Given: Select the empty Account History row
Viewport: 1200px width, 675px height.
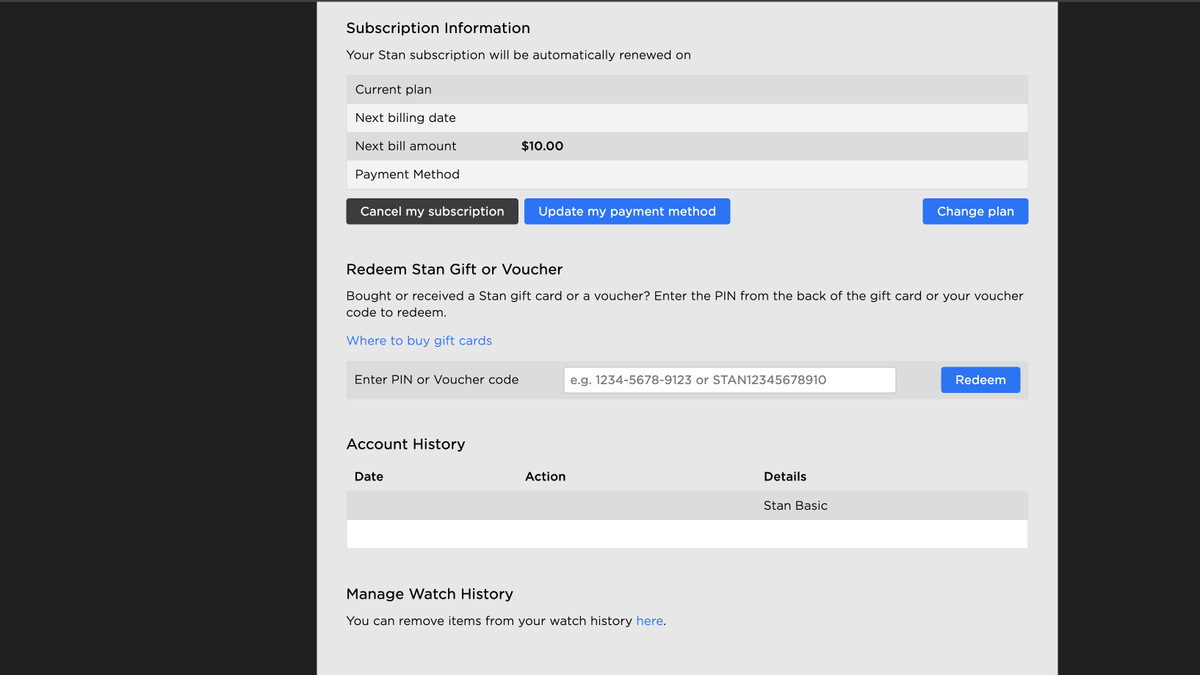Looking at the screenshot, I should (687, 533).
